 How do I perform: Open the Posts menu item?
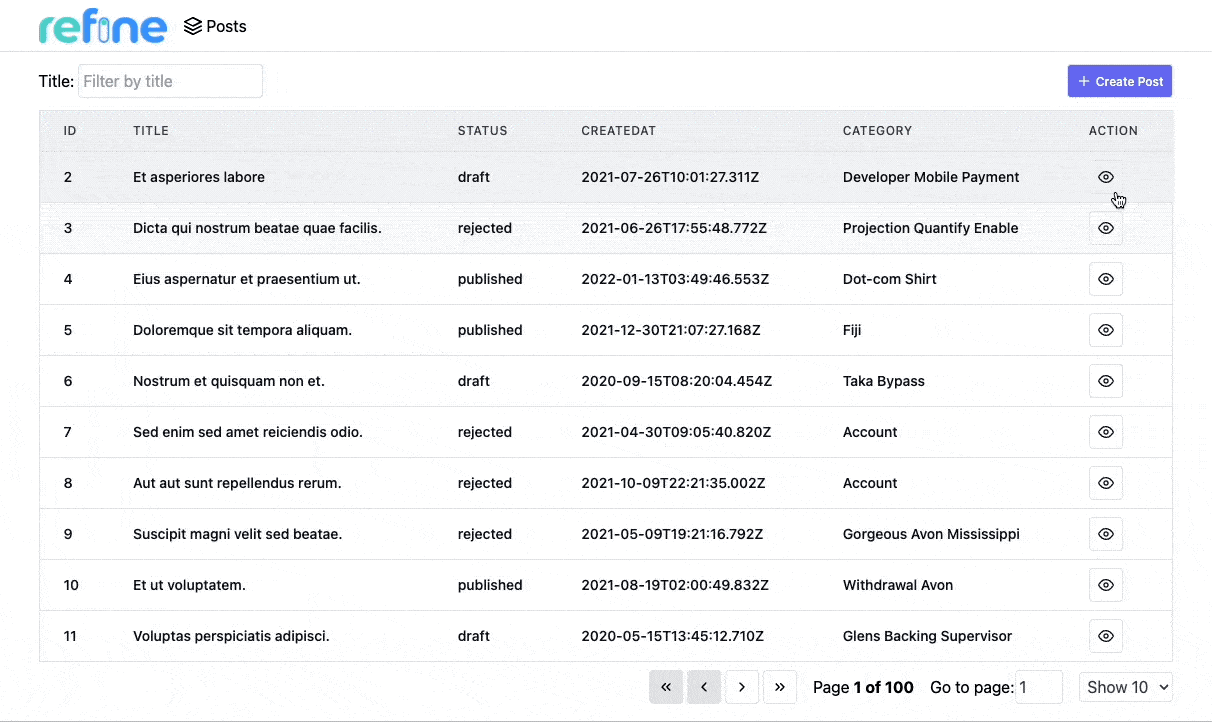coord(216,27)
